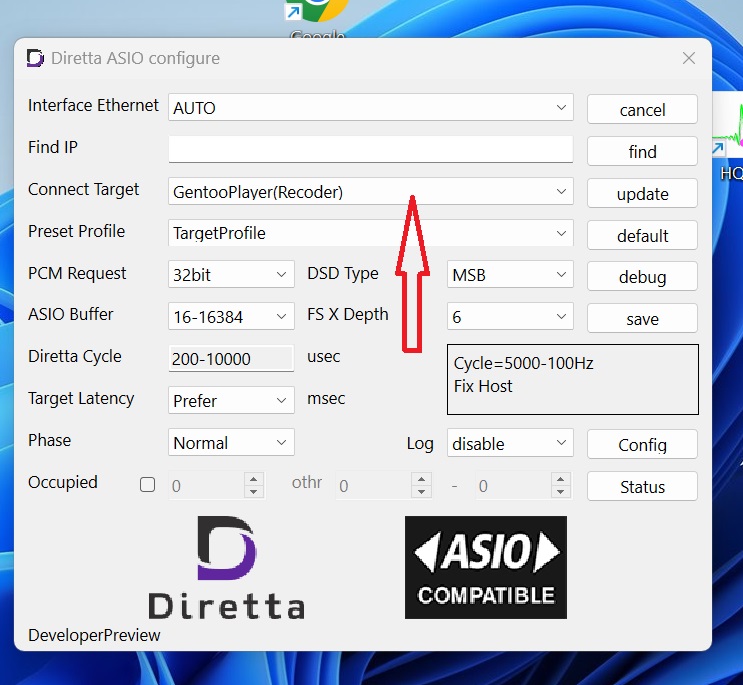Click the "Interface Ethernet" label

pyautogui.click(x=93, y=105)
